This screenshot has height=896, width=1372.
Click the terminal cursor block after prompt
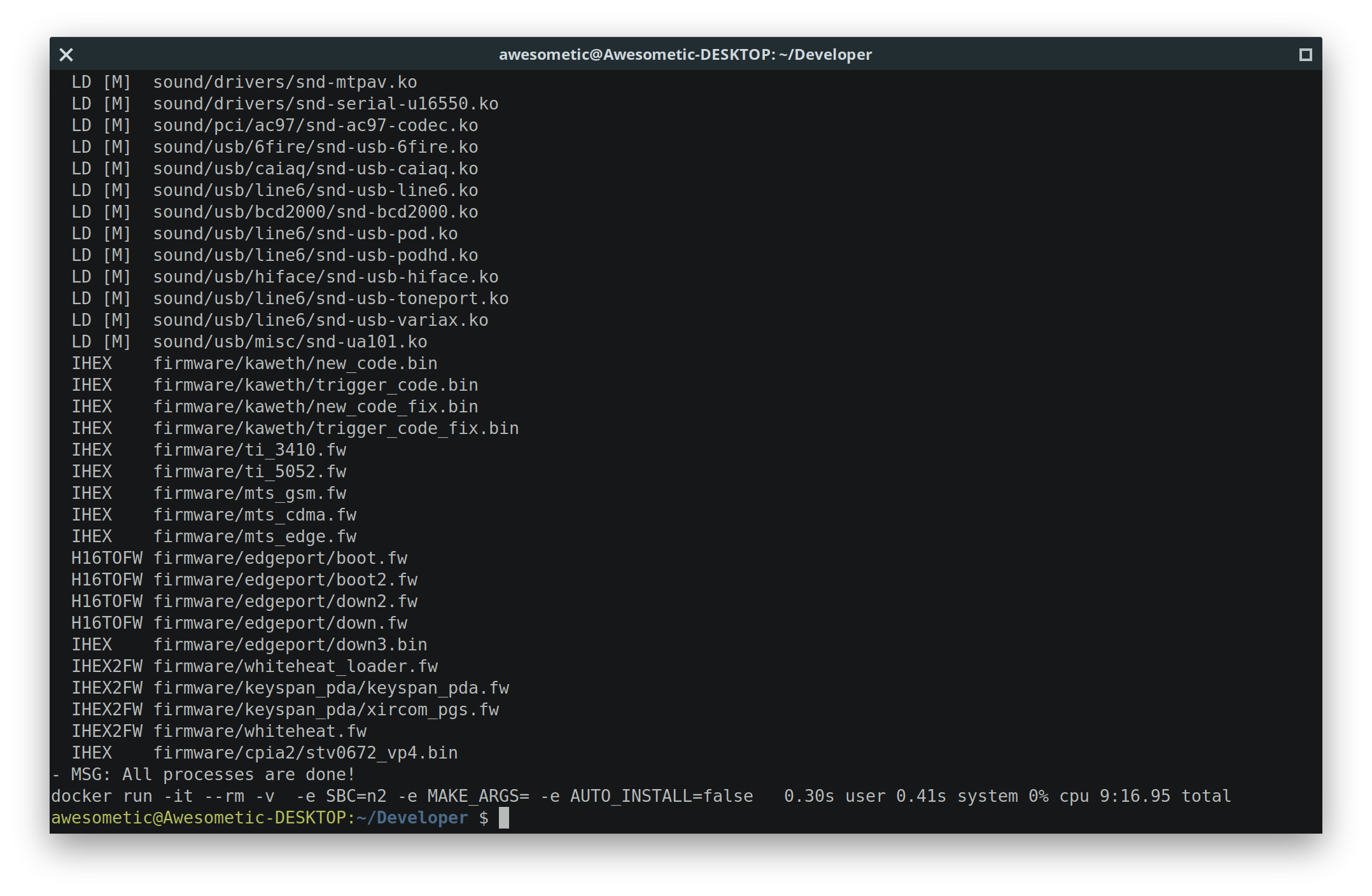point(503,818)
